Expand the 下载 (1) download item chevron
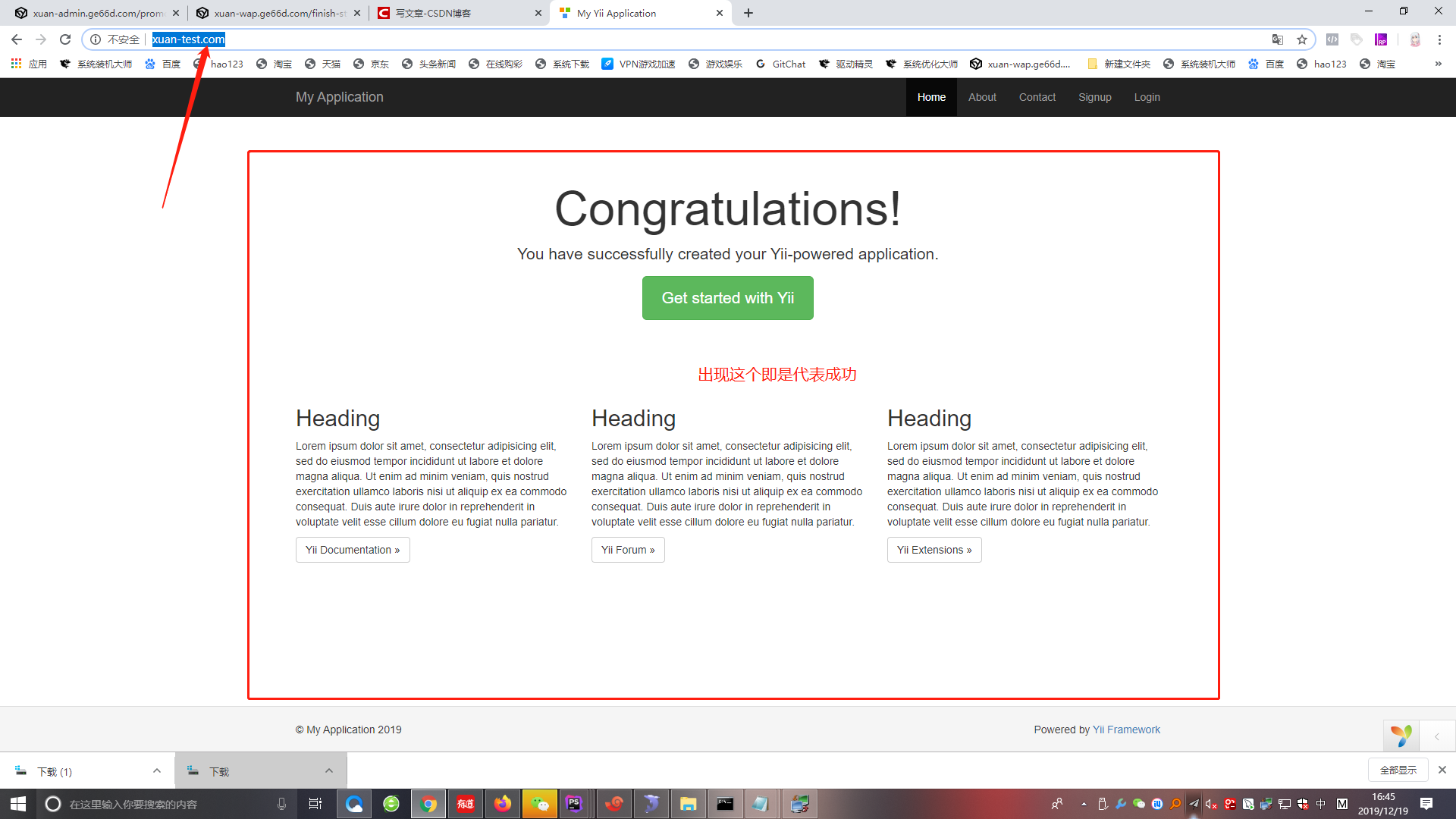The image size is (1456, 819). pos(157,770)
